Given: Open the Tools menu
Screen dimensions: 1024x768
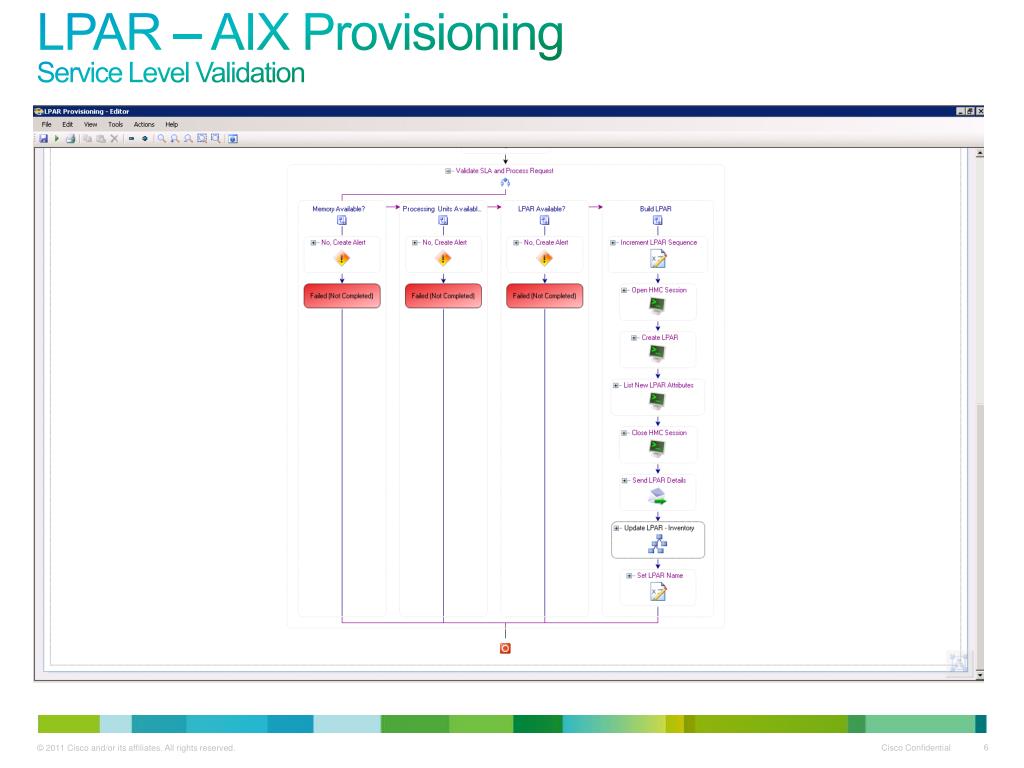Looking at the screenshot, I should (116, 125).
